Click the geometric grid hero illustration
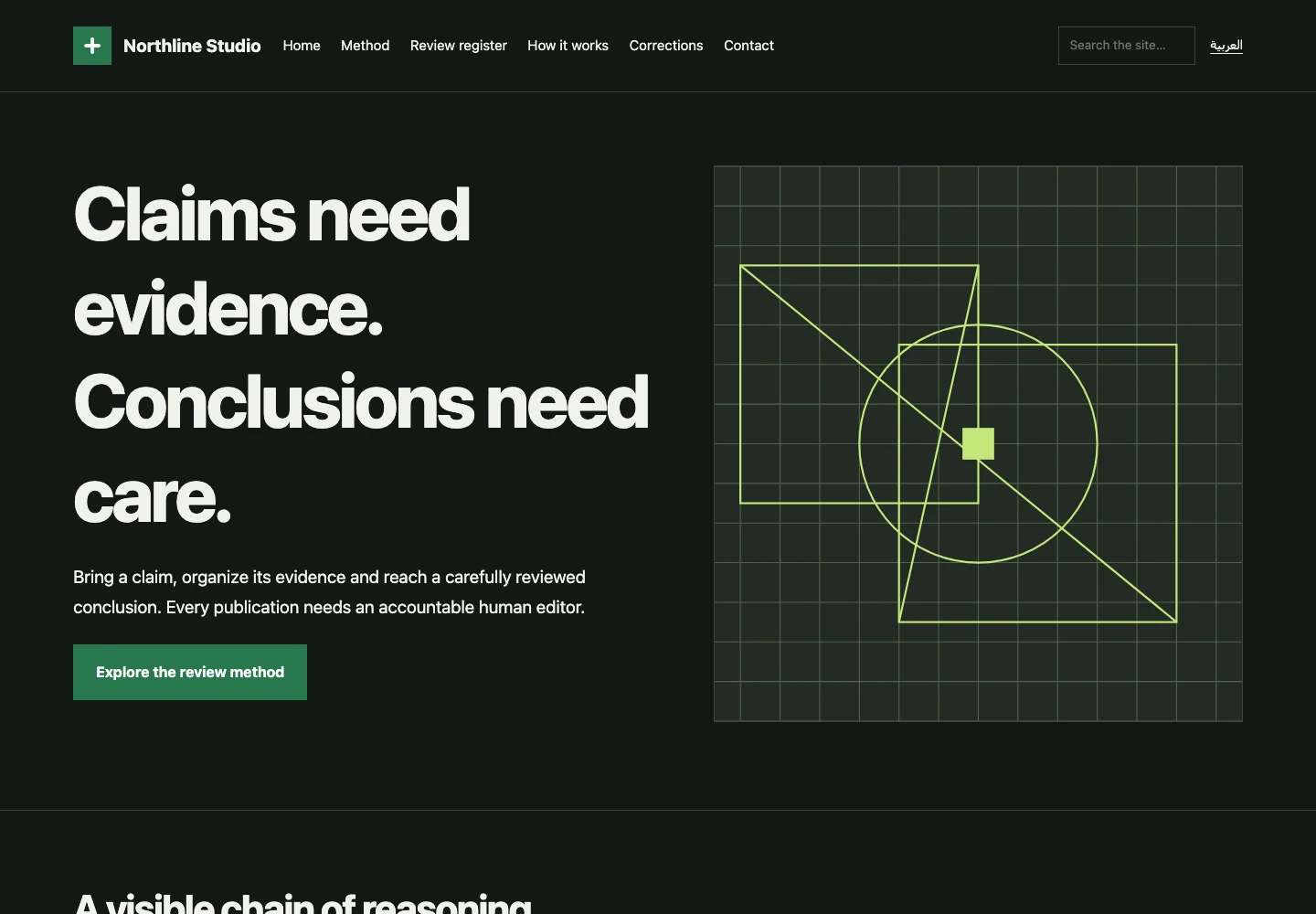The height and width of the screenshot is (914, 1316). (x=978, y=443)
